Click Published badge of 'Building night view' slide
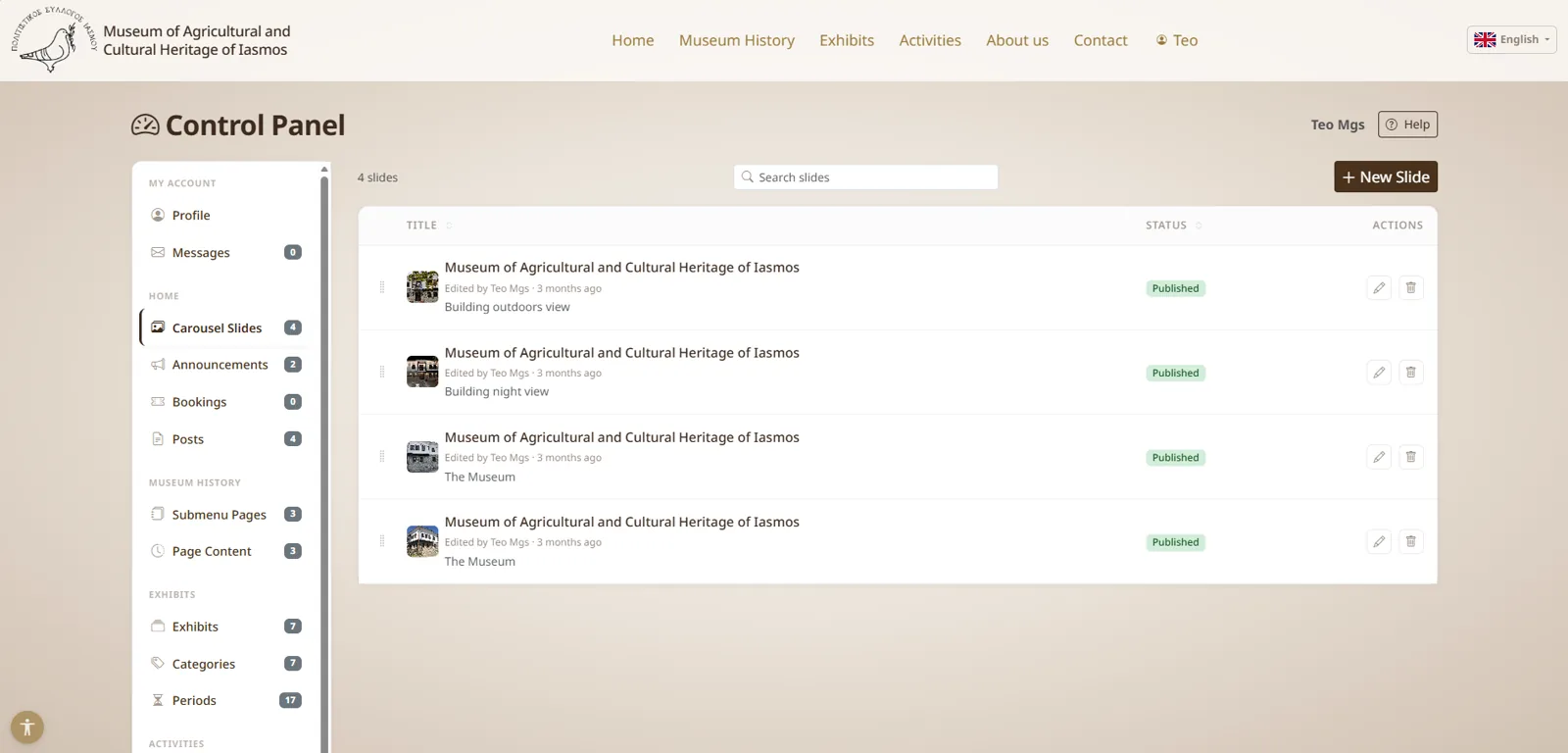Viewport: 1568px width, 753px height. click(x=1176, y=373)
